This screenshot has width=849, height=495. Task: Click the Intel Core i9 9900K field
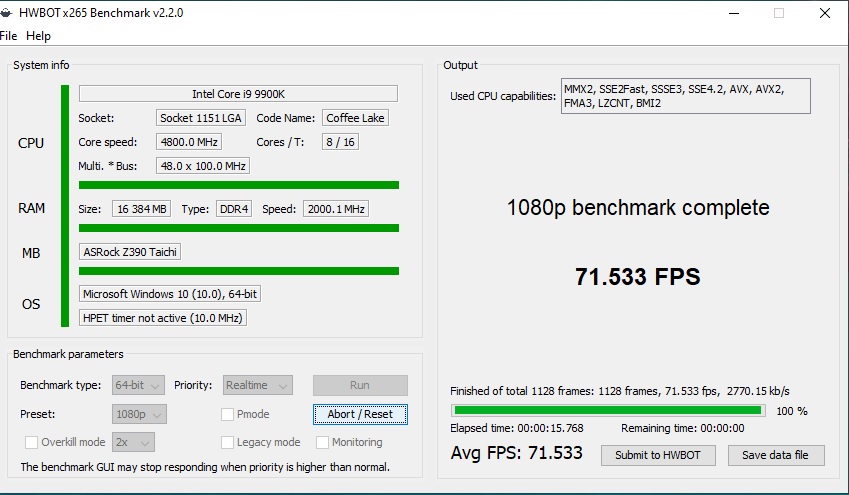tap(238, 94)
